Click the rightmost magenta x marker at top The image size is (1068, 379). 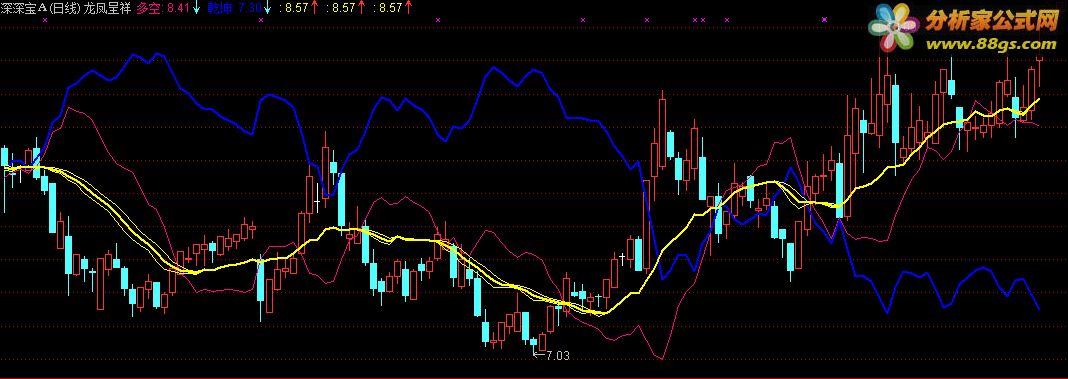tap(825, 20)
